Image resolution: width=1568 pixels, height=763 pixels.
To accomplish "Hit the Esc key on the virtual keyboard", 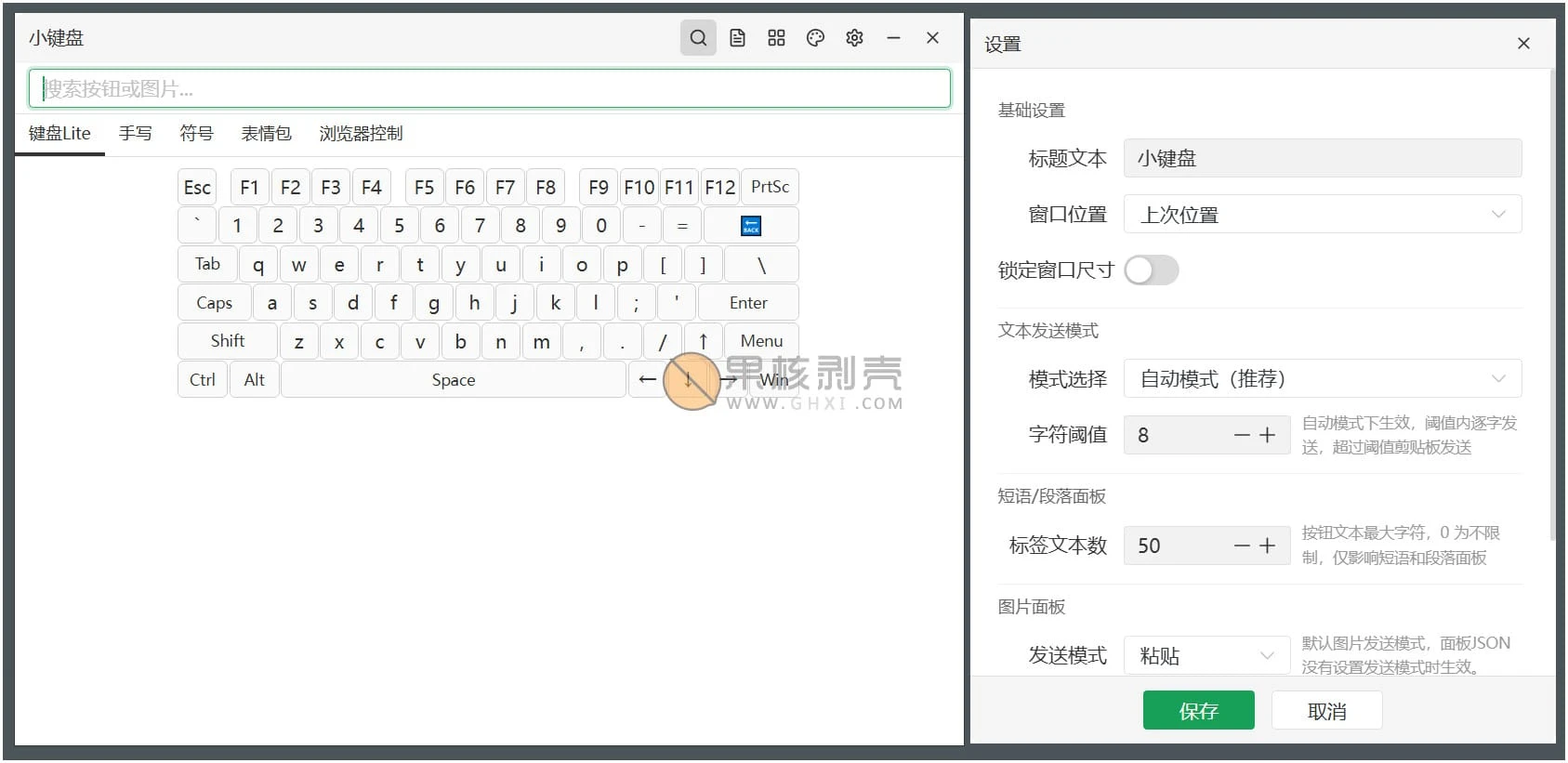I will (x=197, y=187).
